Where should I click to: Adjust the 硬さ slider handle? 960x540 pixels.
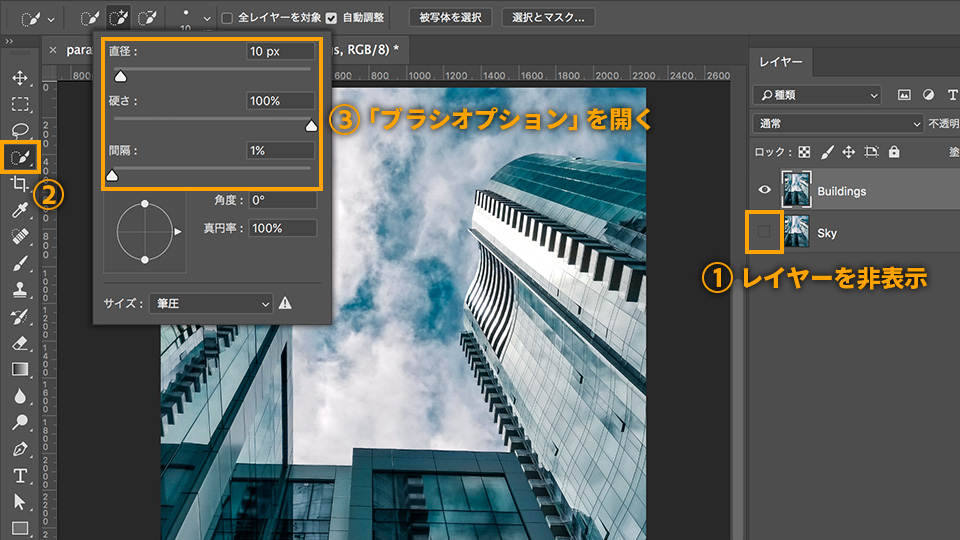click(311, 126)
